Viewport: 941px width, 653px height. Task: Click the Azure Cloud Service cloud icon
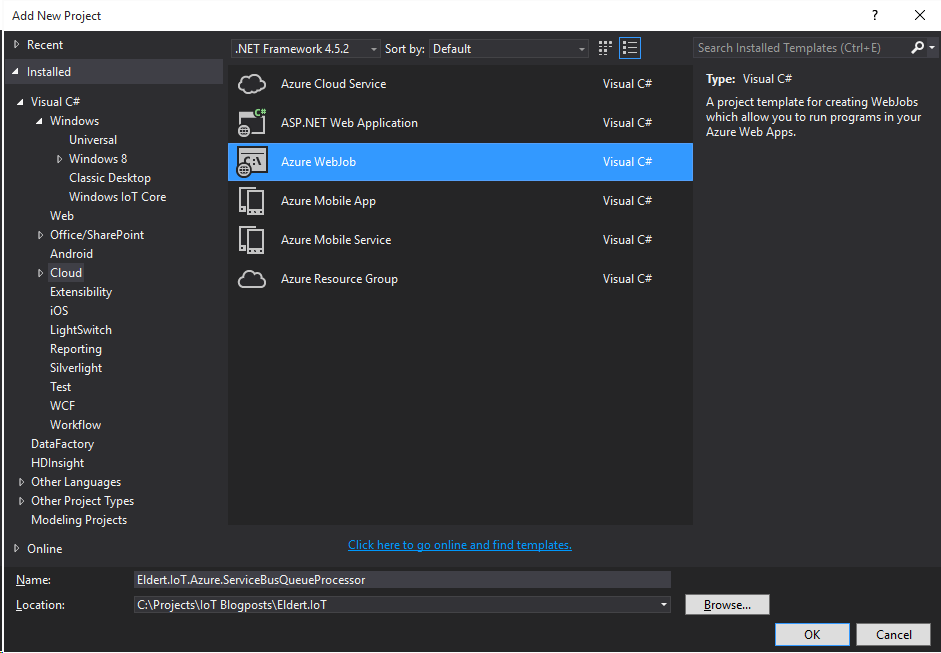[252, 84]
